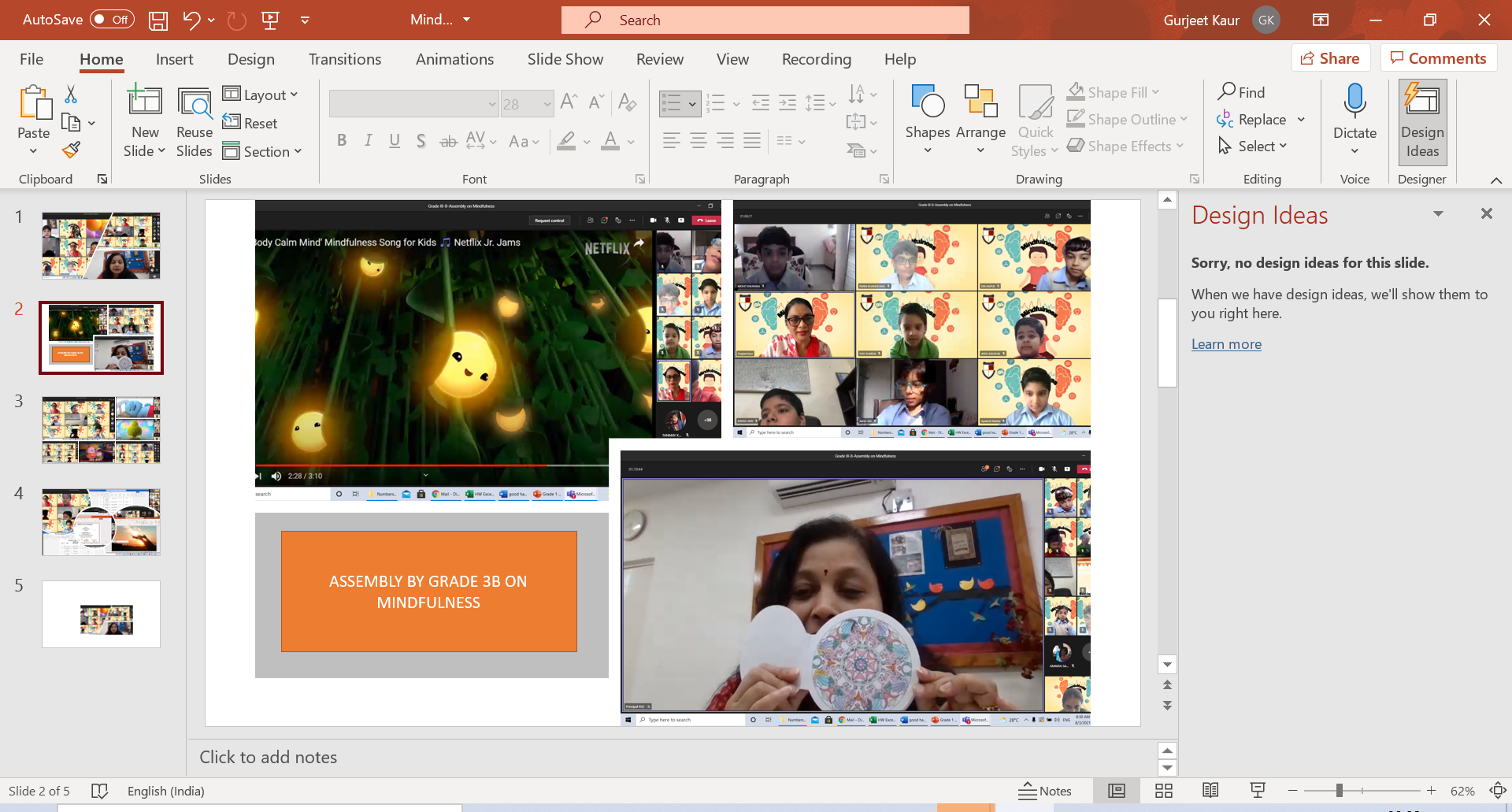Click Clear All Formatting icon
The width and height of the screenshot is (1512, 812).
click(628, 102)
